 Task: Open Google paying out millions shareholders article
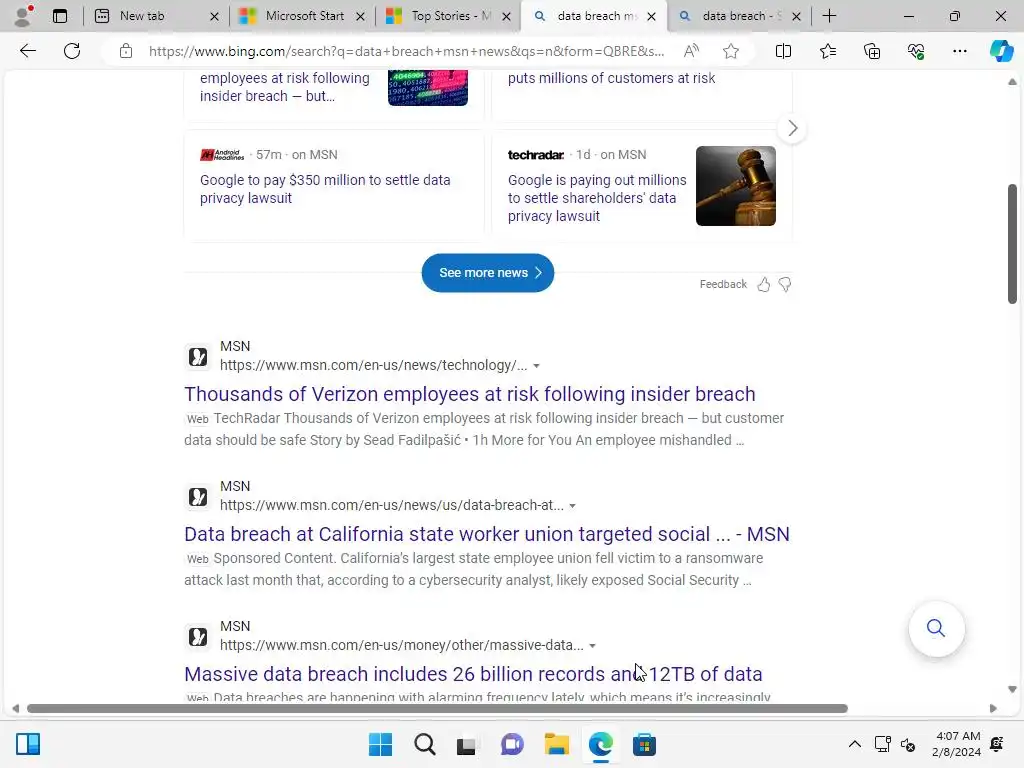(597, 198)
